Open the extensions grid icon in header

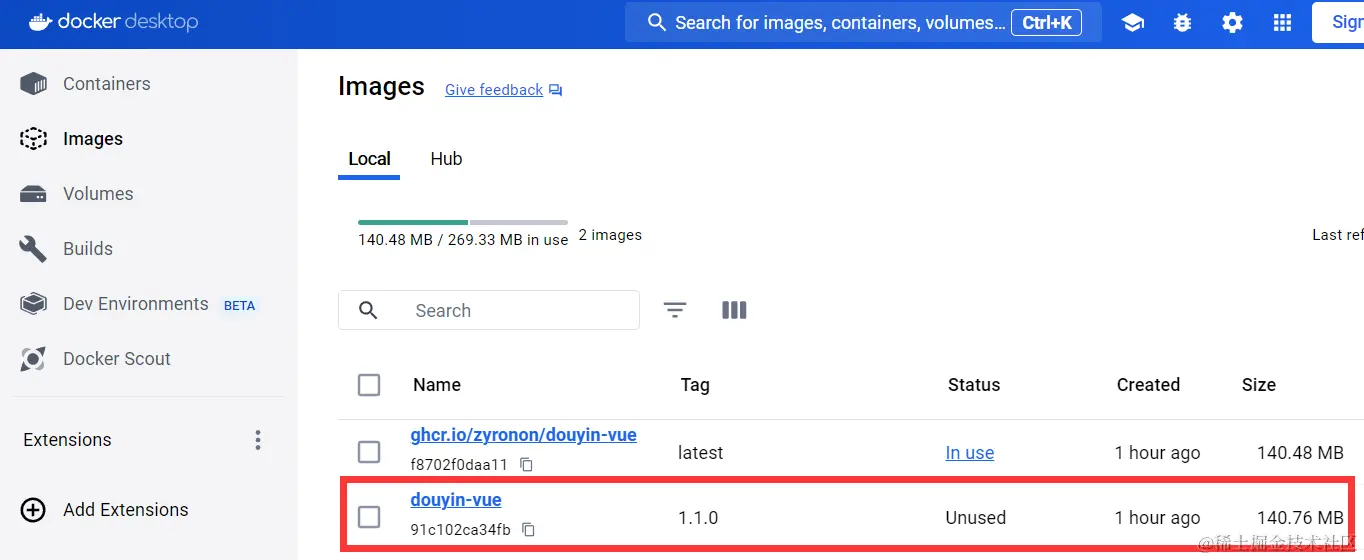coord(1282,22)
